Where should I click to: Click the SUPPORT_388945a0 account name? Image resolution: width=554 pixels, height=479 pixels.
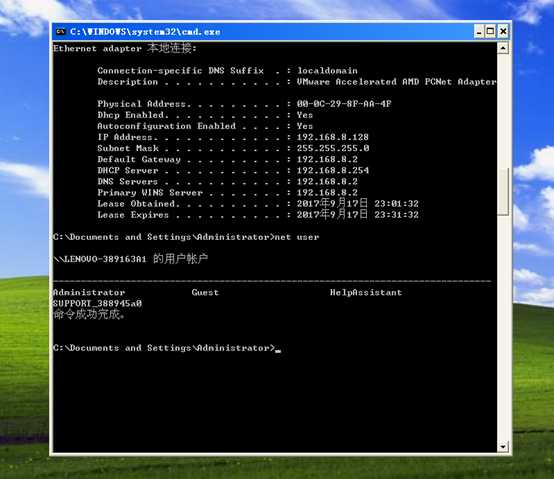click(x=97, y=303)
